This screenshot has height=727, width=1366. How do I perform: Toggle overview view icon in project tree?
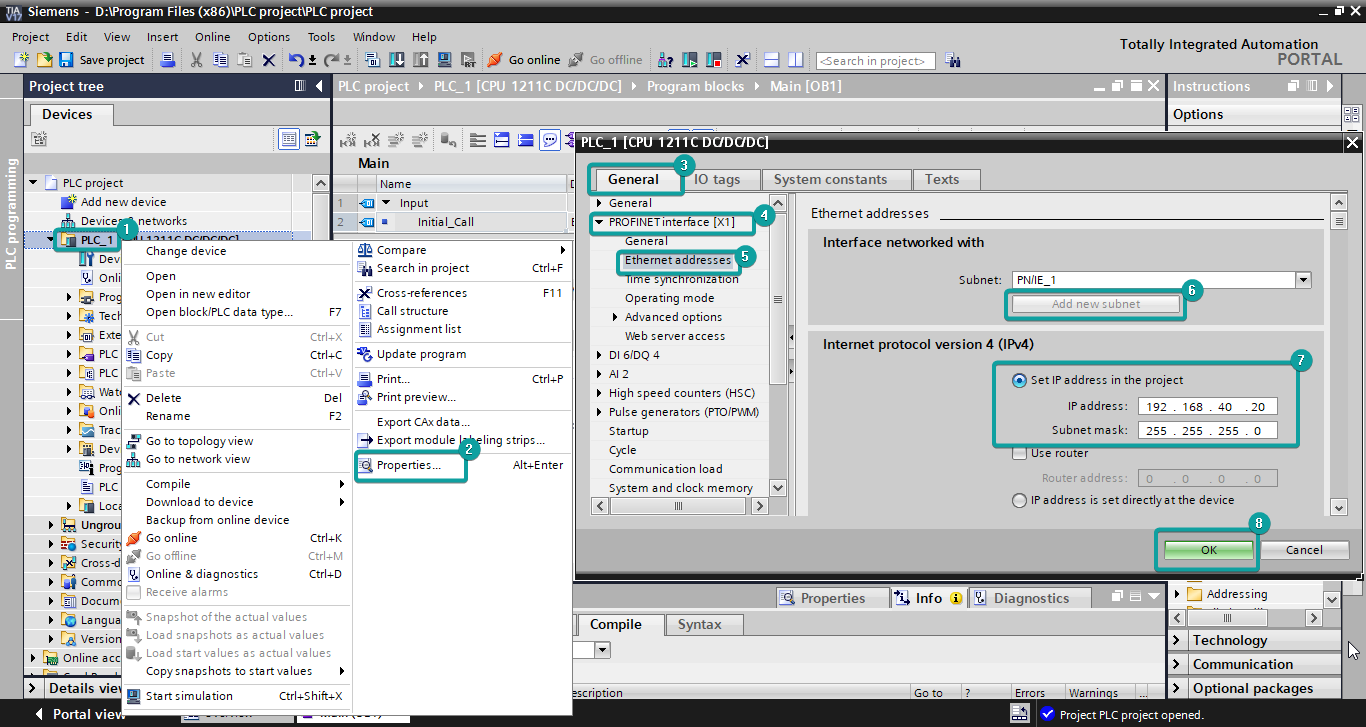[289, 139]
